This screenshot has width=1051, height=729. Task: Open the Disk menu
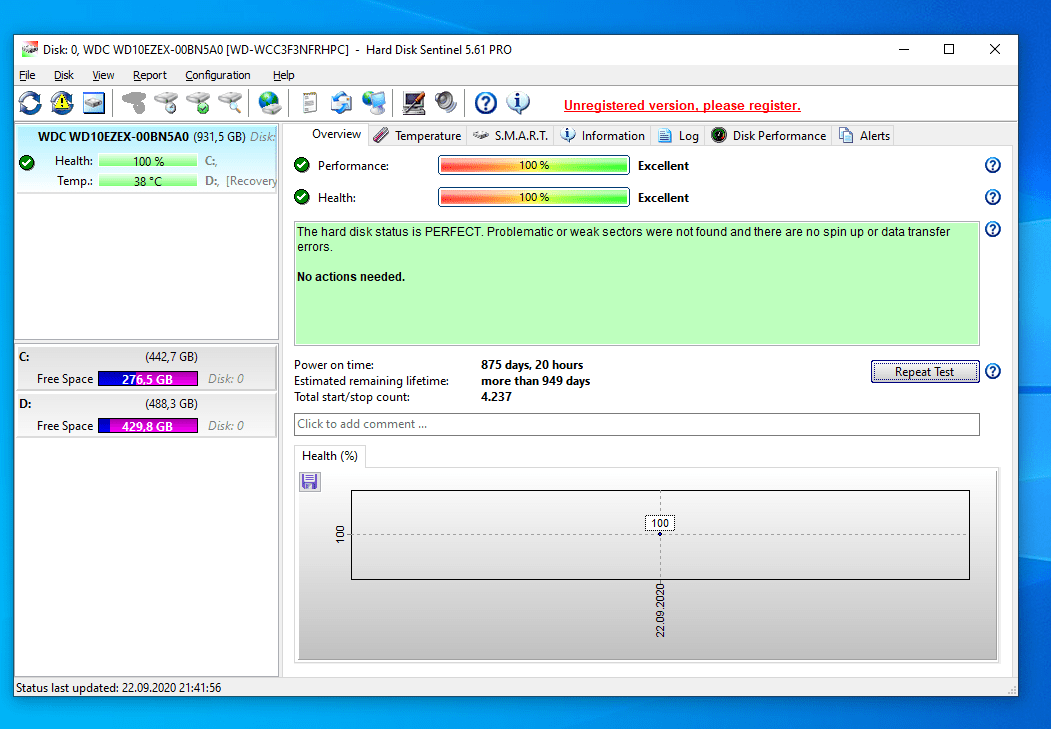64,75
